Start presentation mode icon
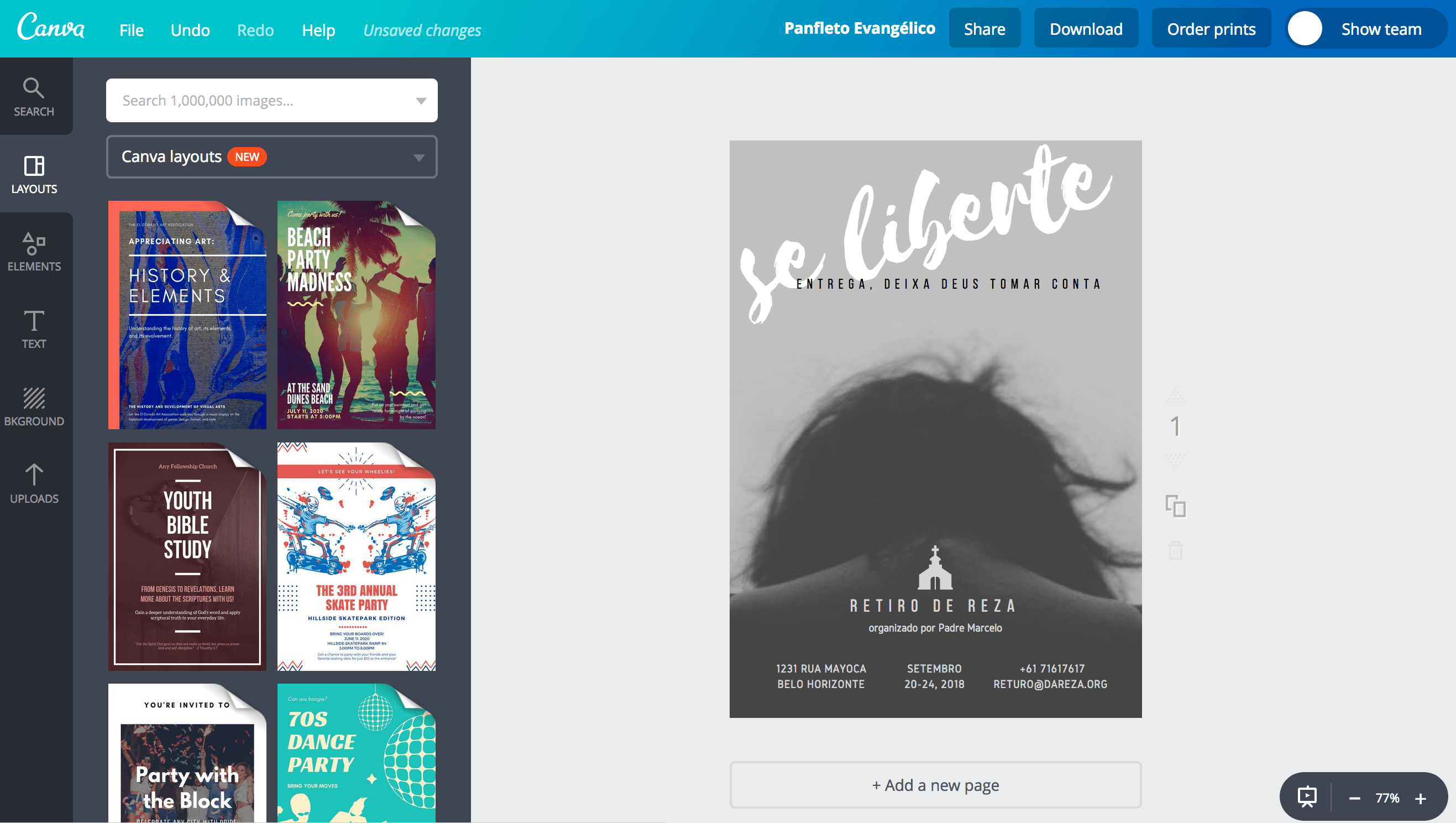The width and height of the screenshot is (1456, 823). [1307, 798]
